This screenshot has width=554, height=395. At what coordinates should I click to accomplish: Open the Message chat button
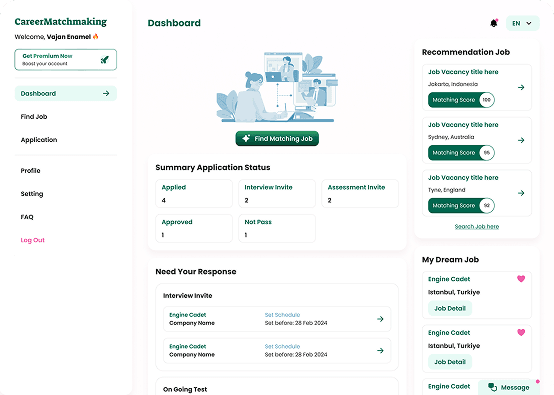509,388
